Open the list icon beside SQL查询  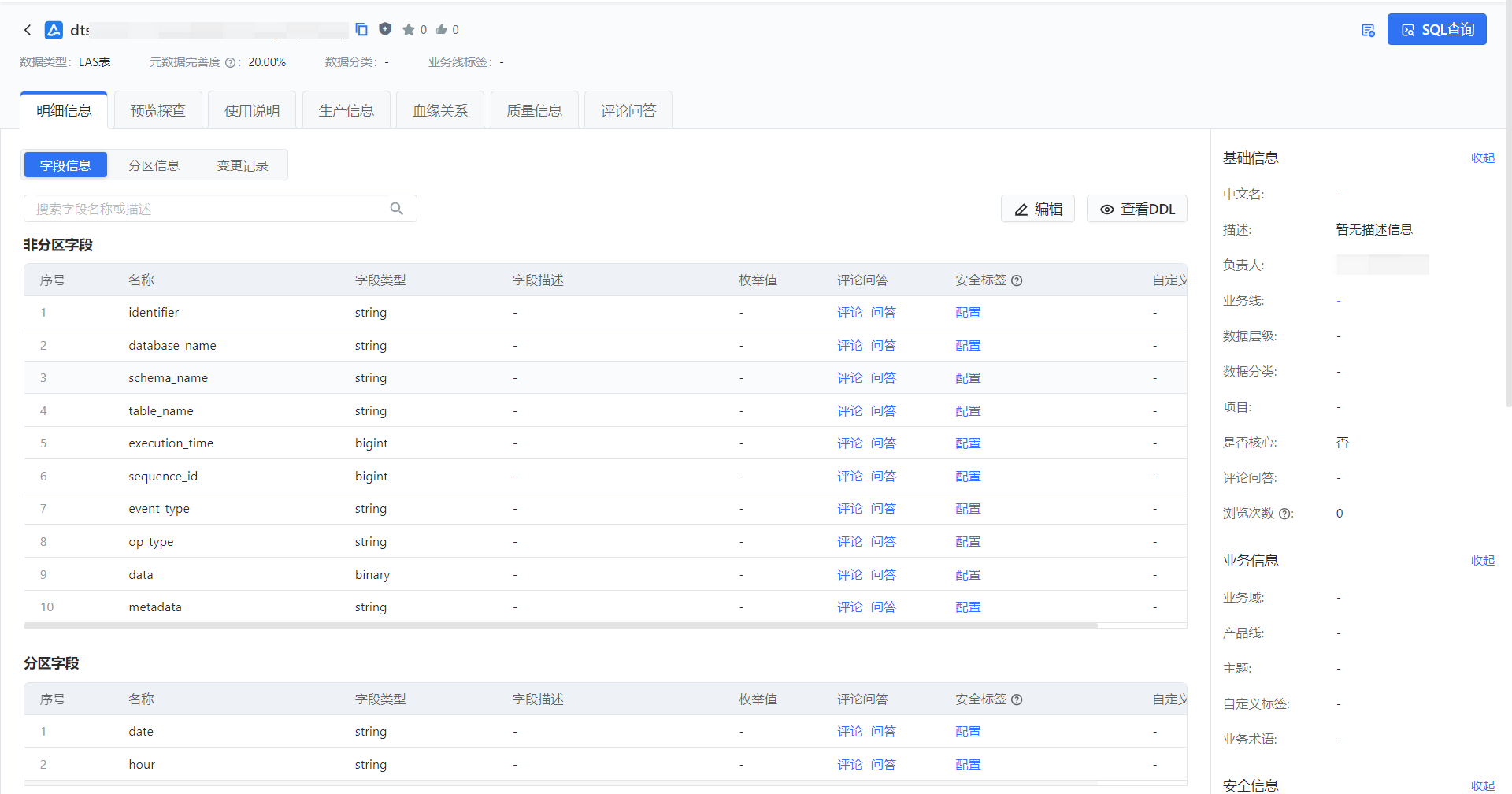click(x=1368, y=30)
